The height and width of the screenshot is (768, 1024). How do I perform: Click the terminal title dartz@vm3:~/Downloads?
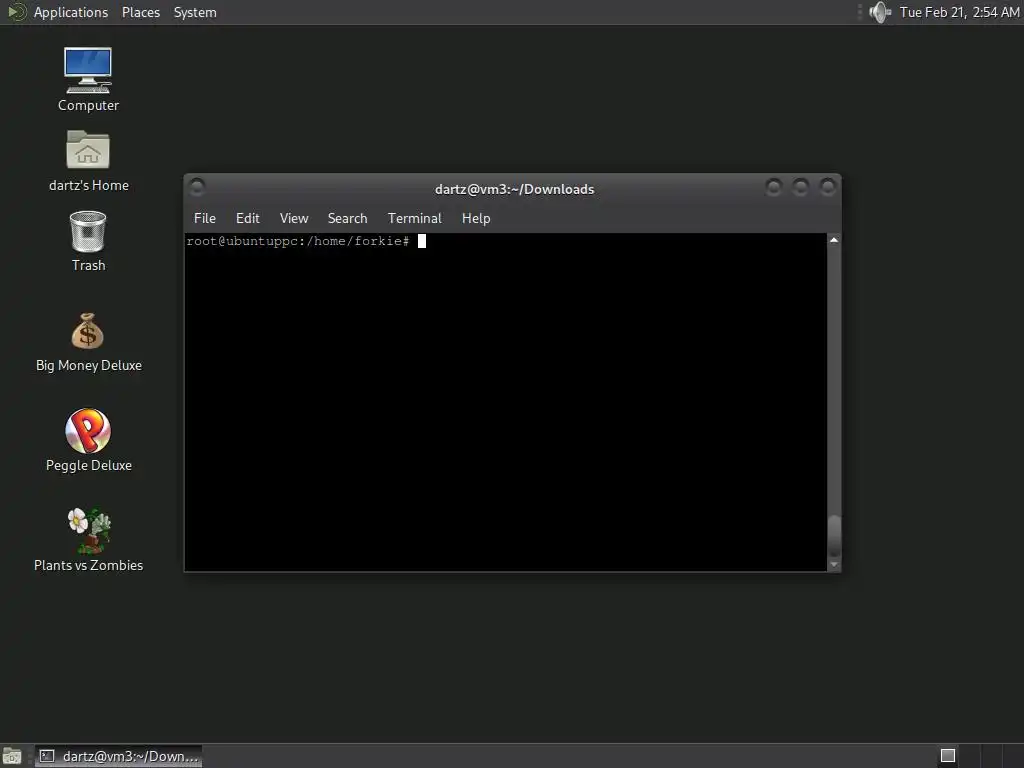point(515,189)
